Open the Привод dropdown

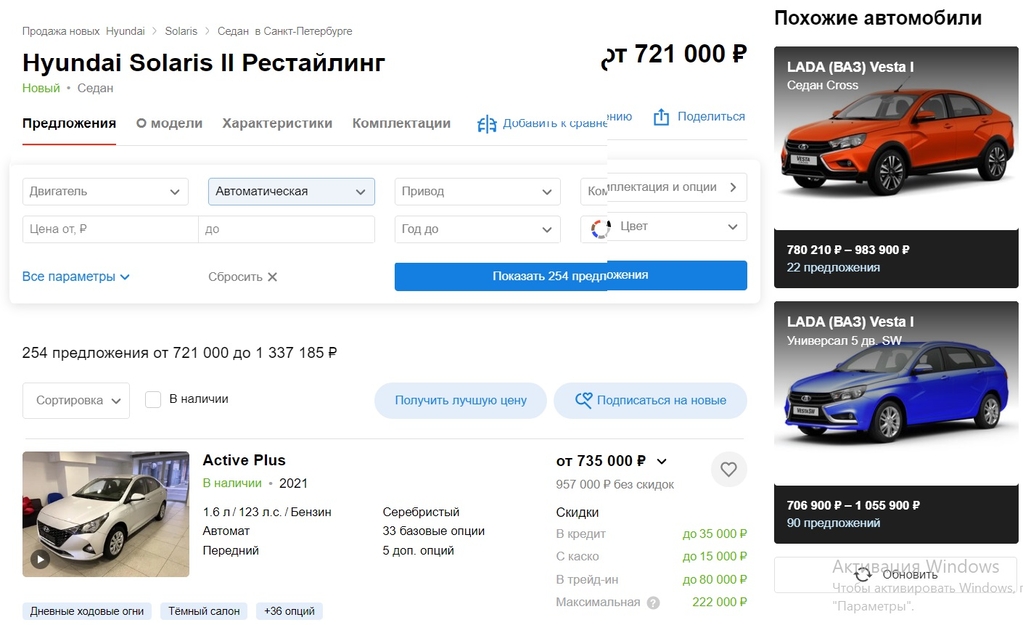(x=477, y=191)
